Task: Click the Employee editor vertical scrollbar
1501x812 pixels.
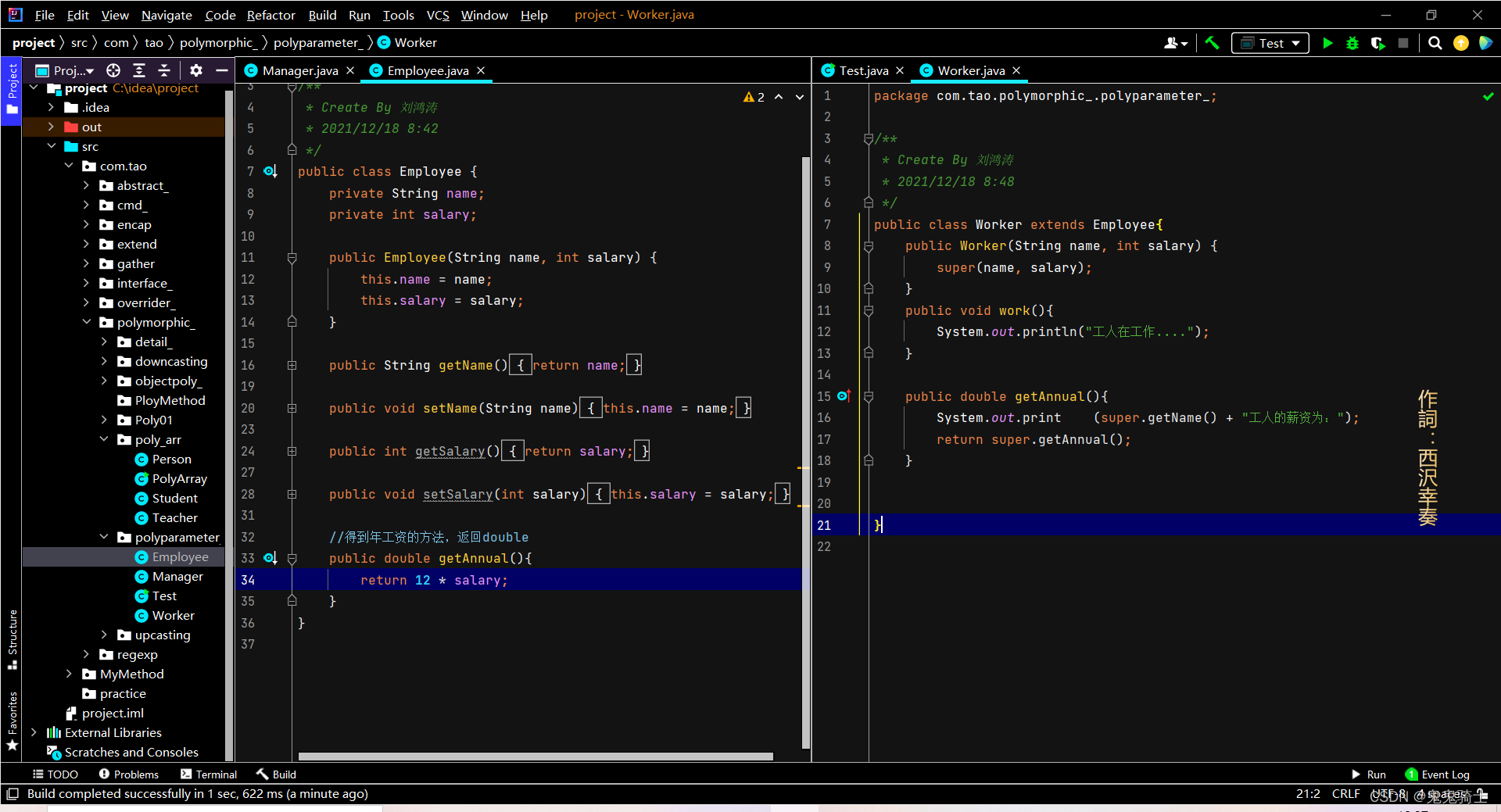Action: tap(805, 452)
